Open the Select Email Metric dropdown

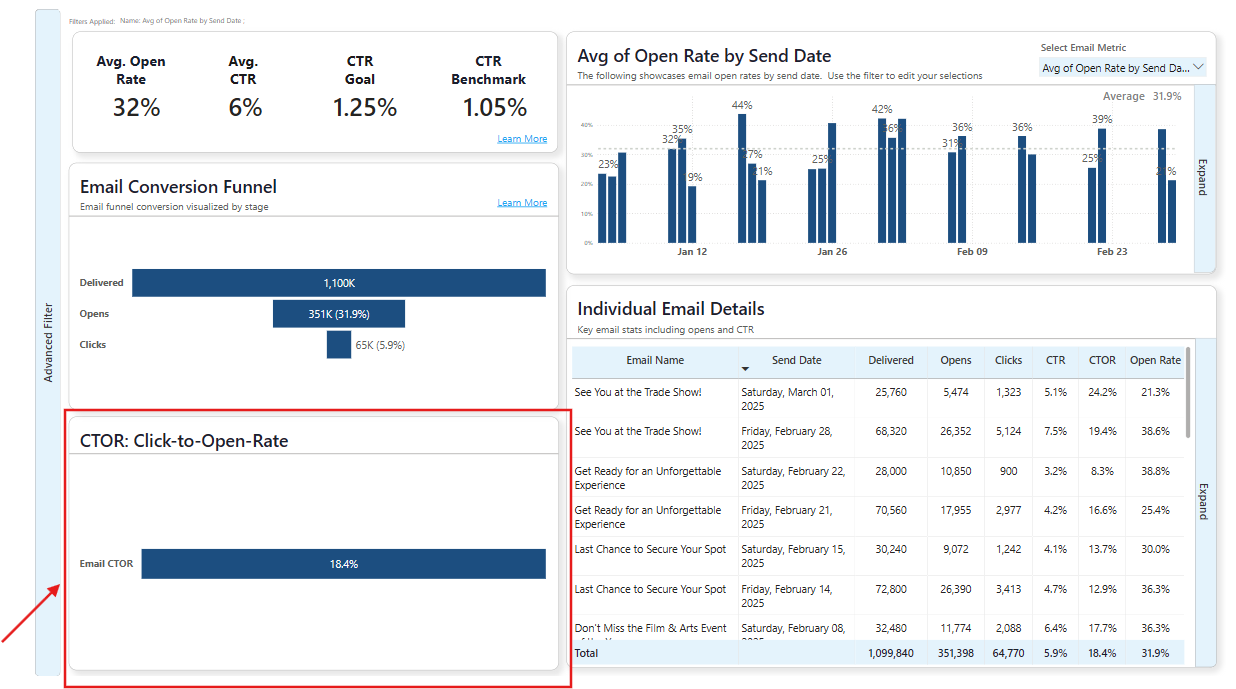point(1123,68)
